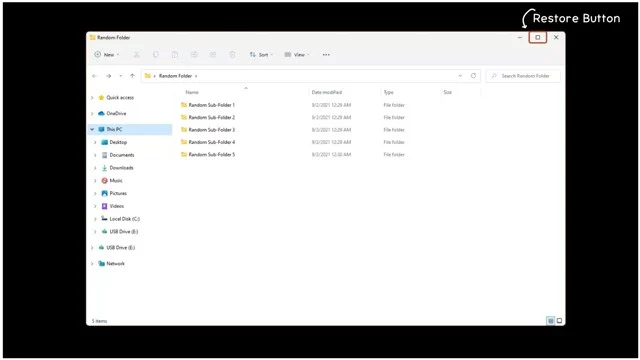Click the Random Sub-Folder 3 folder icon
Screen dimensions: 640x360
click(184, 130)
